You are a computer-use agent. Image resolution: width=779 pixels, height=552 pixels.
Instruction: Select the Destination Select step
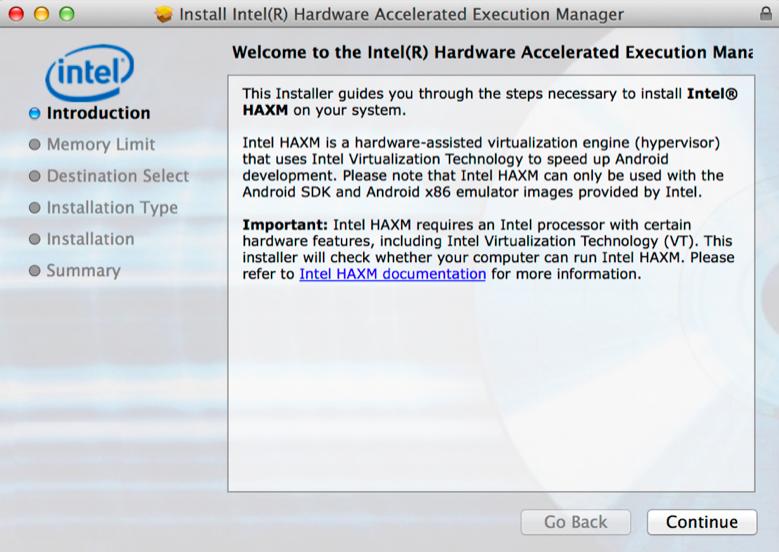click(118, 176)
